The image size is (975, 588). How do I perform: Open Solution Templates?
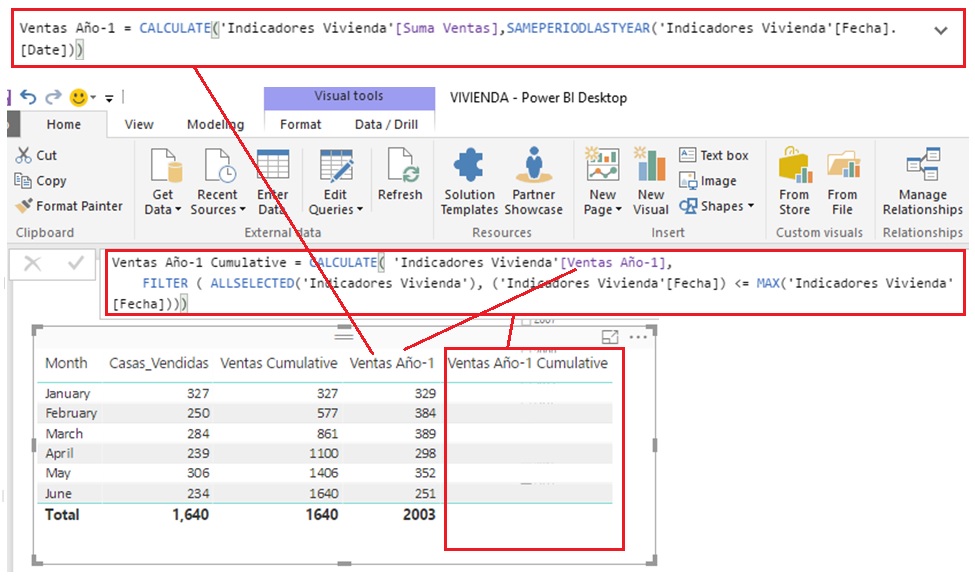tap(469, 182)
